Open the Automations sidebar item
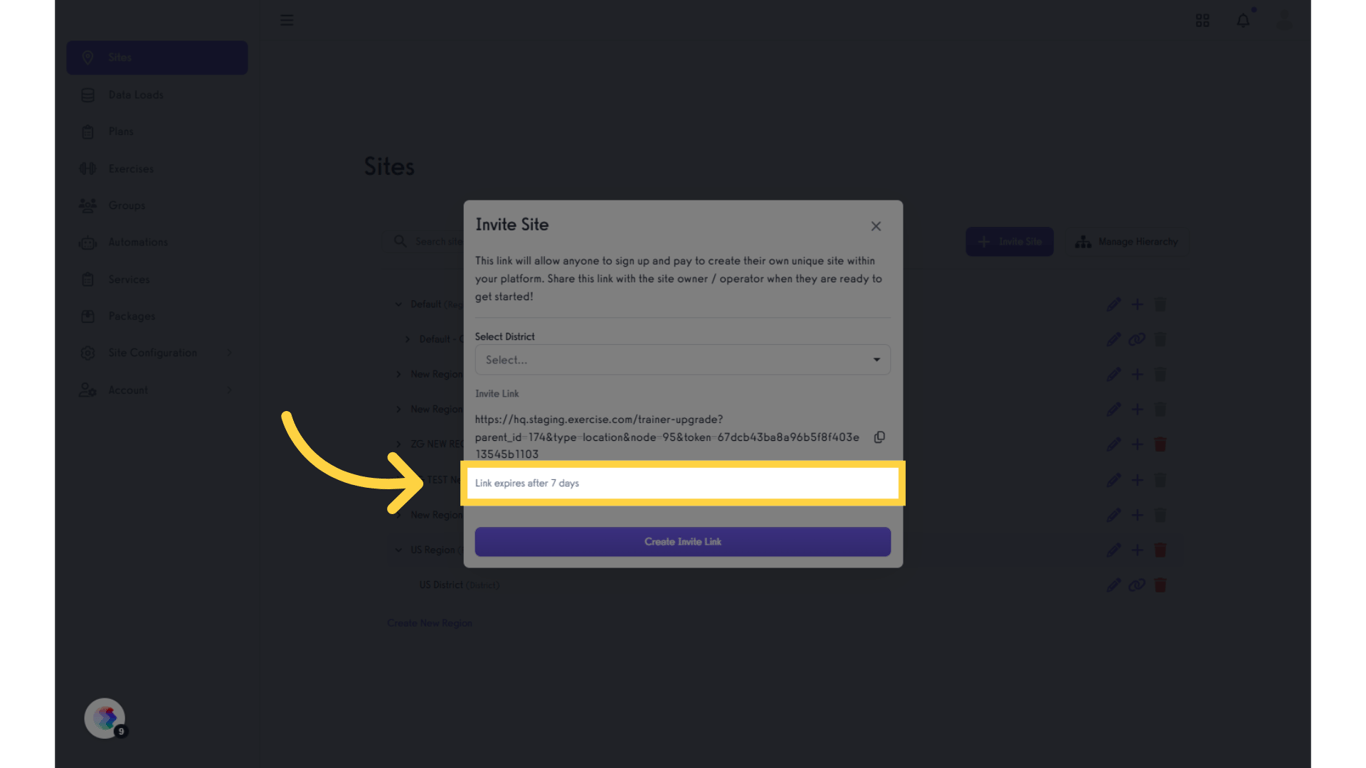The height and width of the screenshot is (768, 1366). [138, 242]
